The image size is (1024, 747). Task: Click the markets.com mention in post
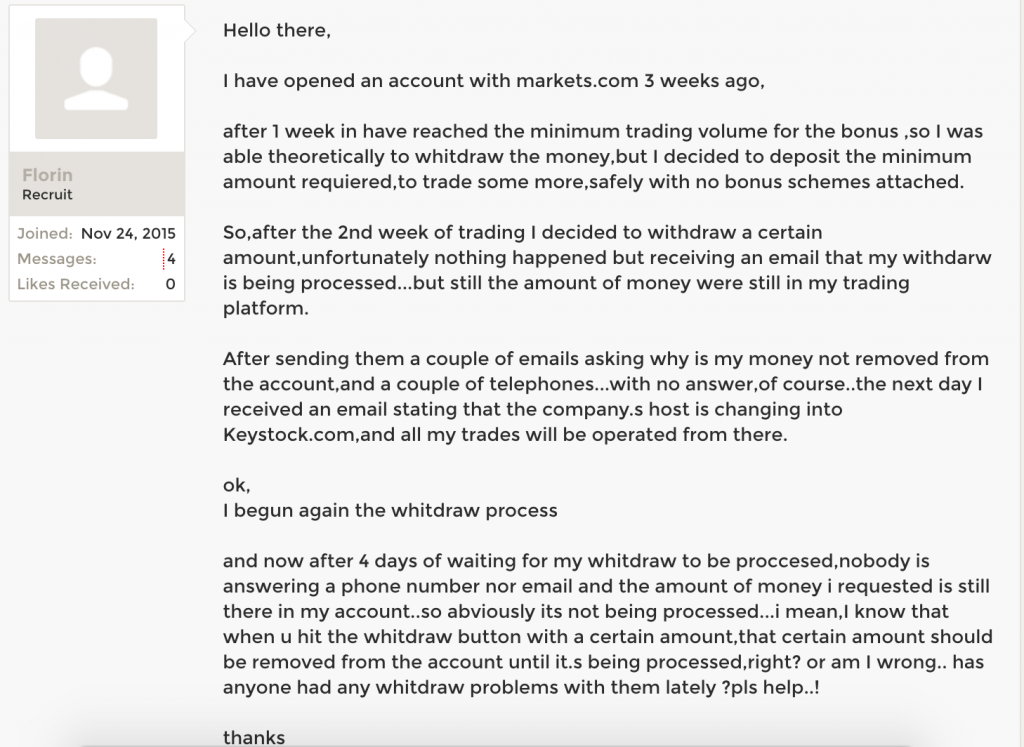[x=577, y=80]
